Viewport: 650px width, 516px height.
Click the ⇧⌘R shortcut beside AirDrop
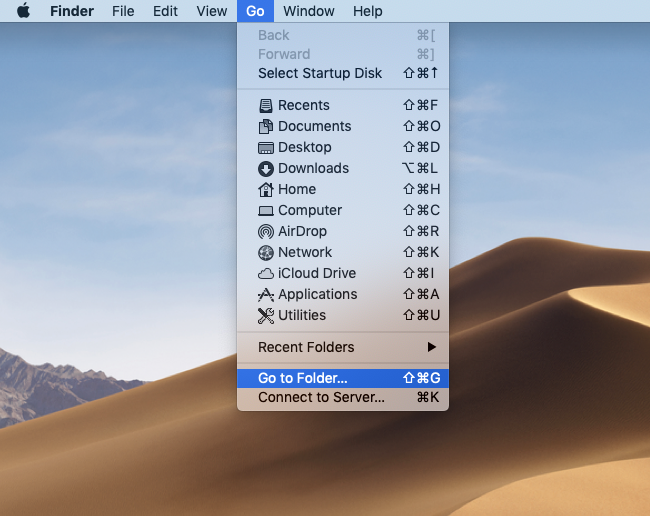pyautogui.click(x=421, y=231)
